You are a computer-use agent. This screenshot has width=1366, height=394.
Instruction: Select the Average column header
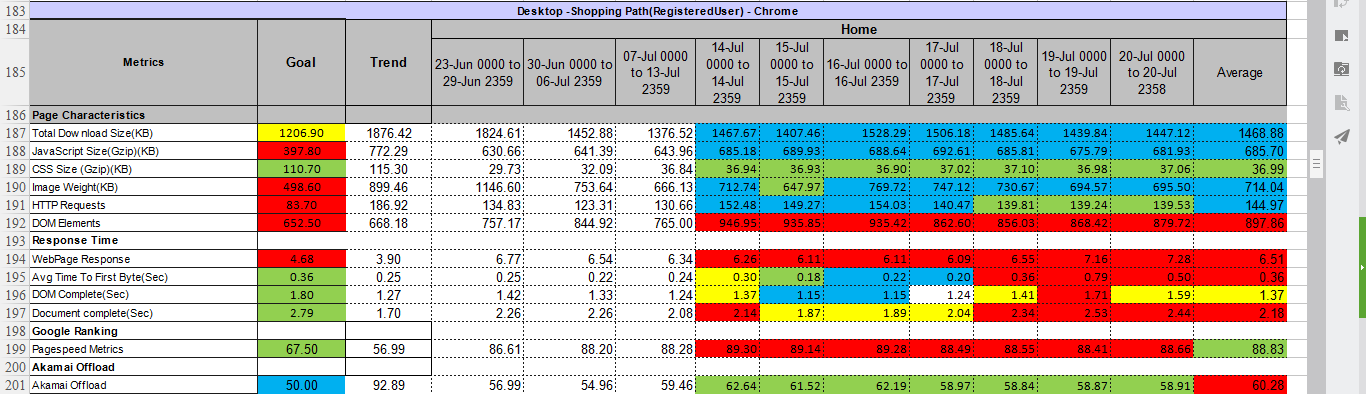(1240, 72)
